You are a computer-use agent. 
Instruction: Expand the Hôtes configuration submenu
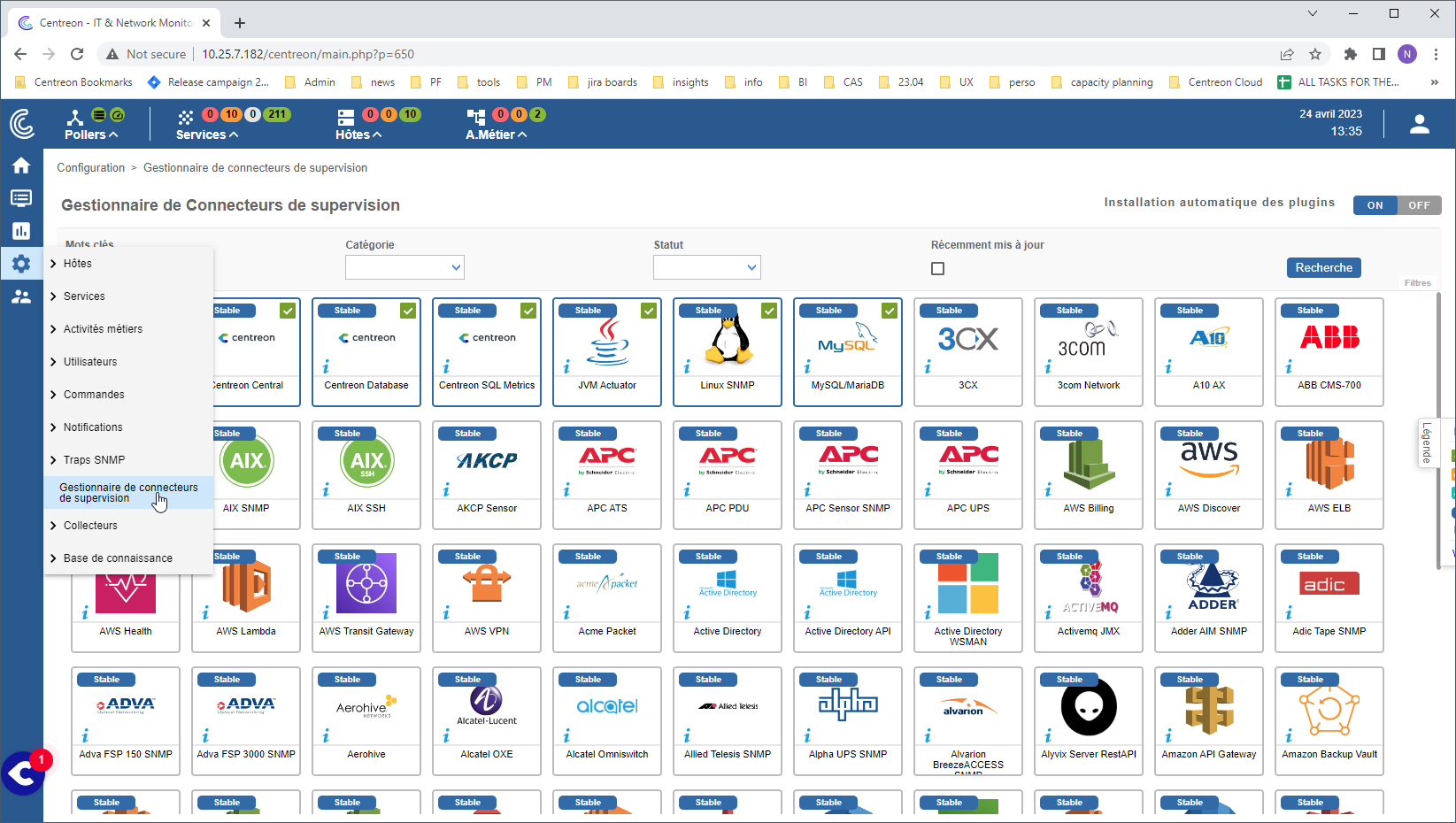point(129,264)
